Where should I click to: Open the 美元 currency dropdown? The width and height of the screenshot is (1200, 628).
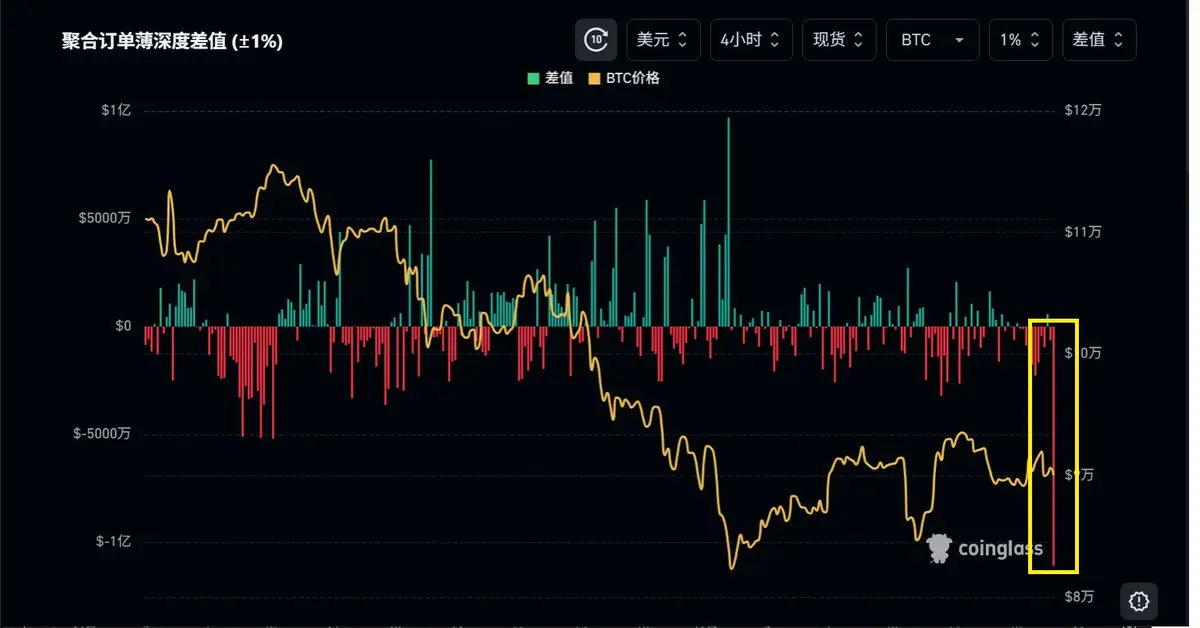coord(662,40)
